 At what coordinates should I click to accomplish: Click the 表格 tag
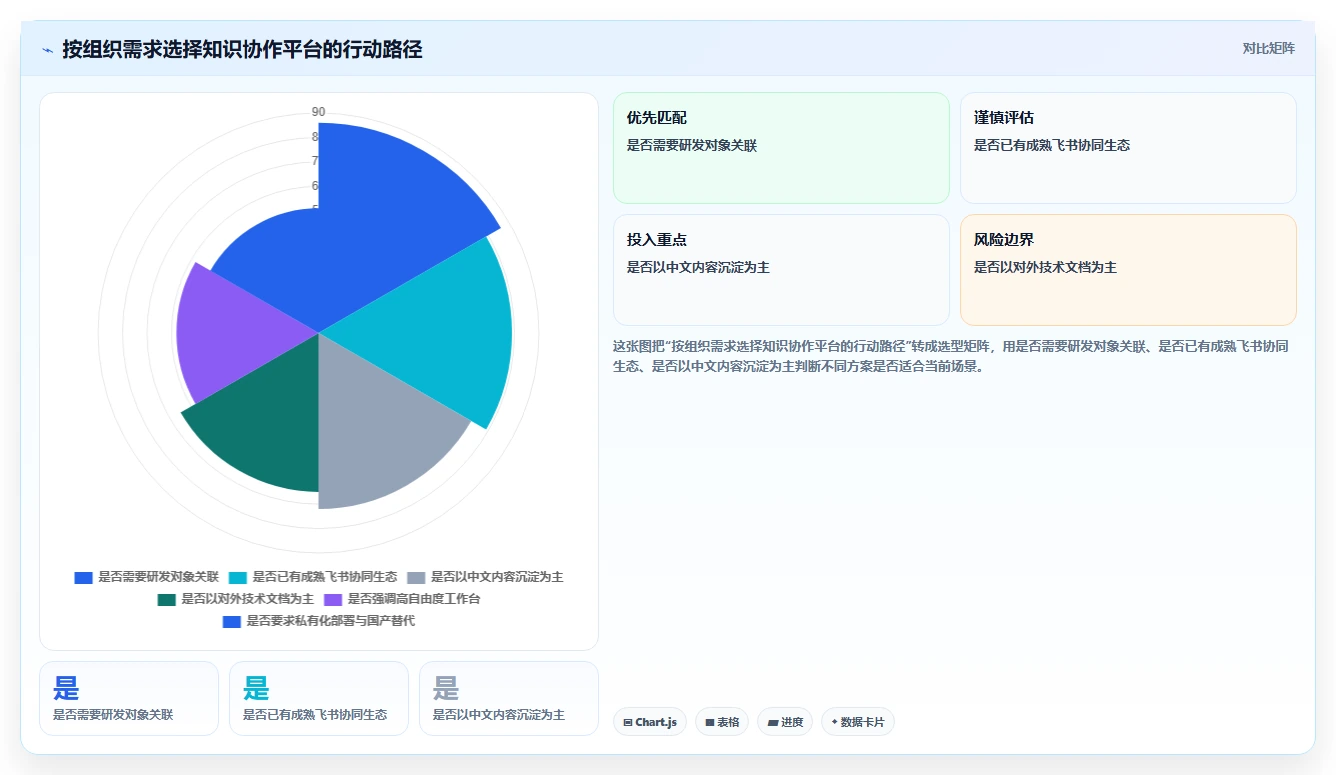(722, 722)
